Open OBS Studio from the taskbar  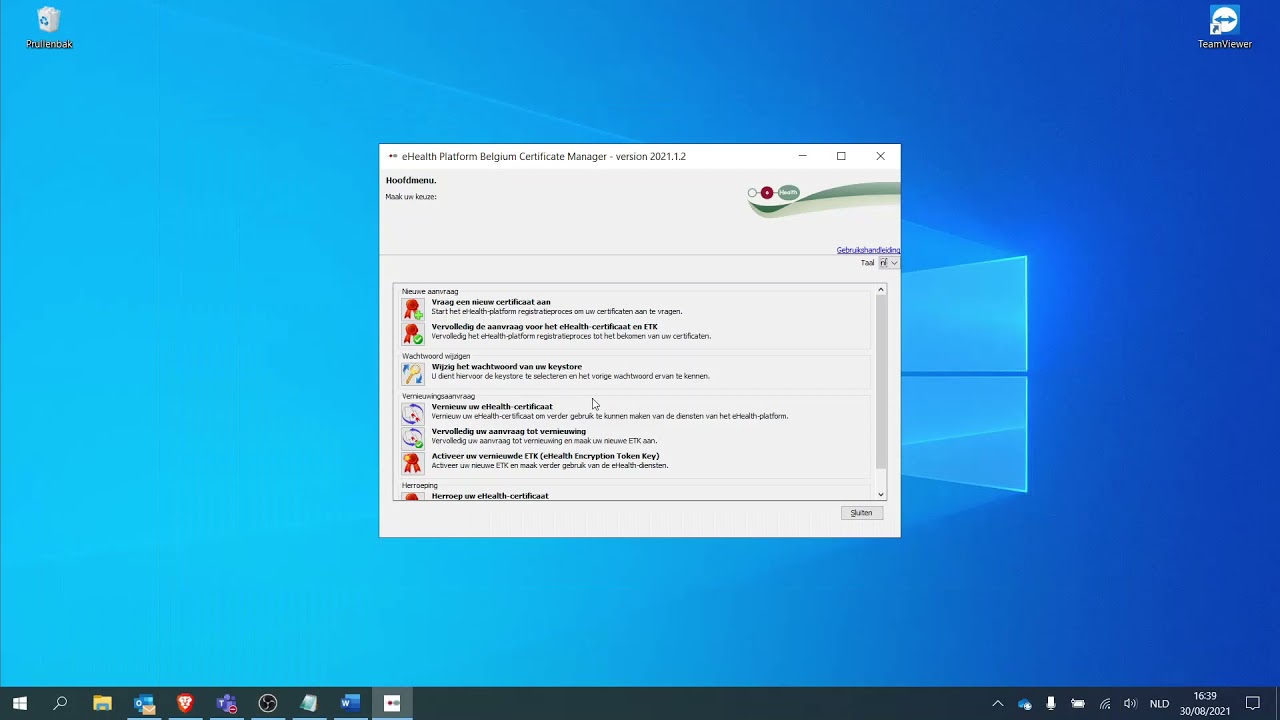click(x=267, y=703)
